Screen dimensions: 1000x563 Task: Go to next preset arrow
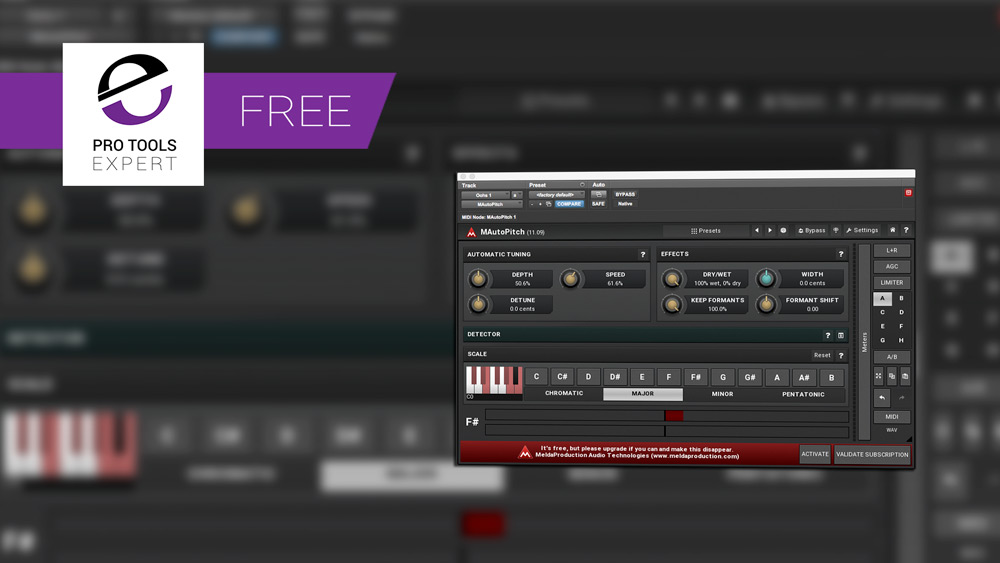[x=770, y=230]
